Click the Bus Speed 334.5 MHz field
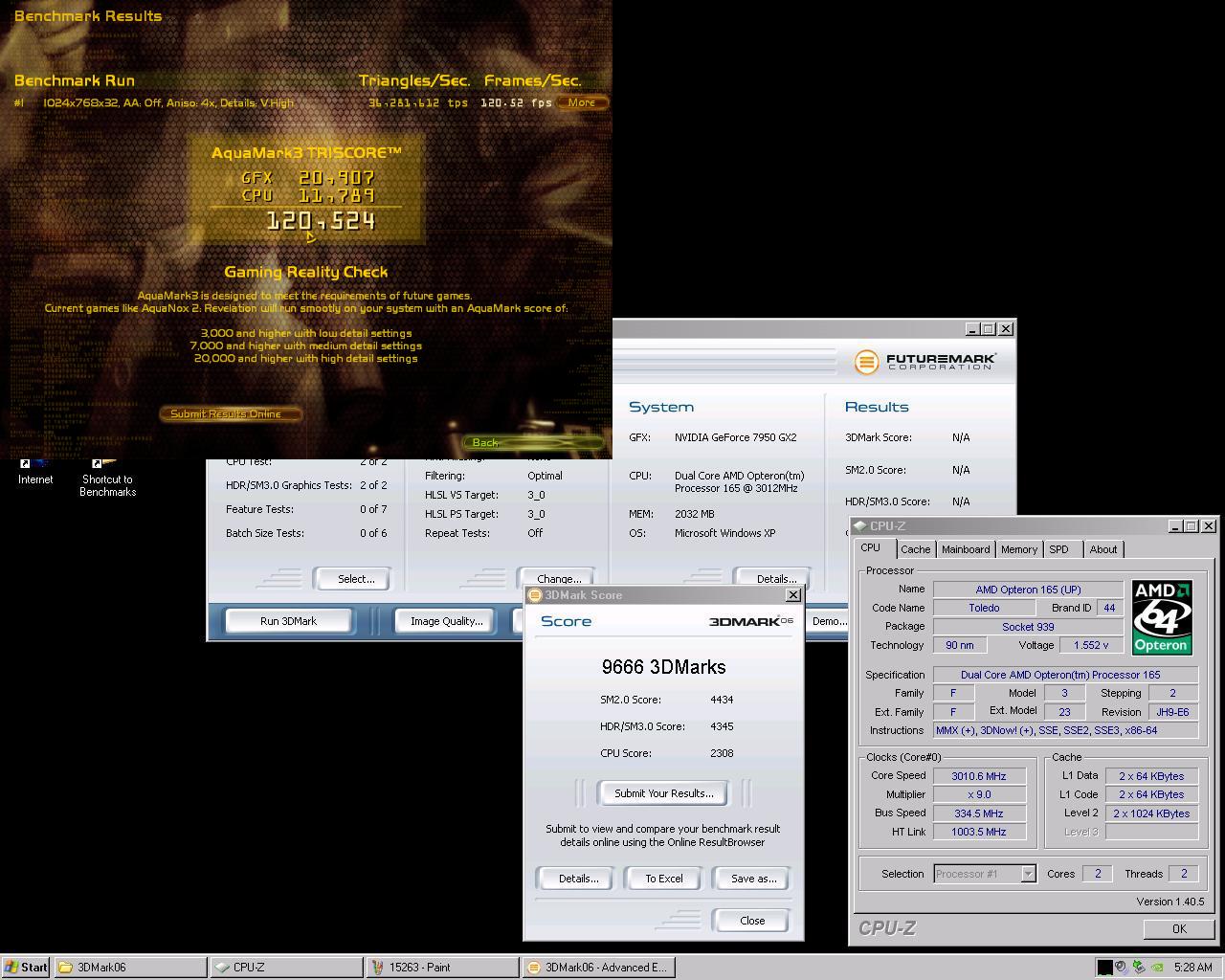The height and width of the screenshot is (980, 1225). click(x=978, y=813)
